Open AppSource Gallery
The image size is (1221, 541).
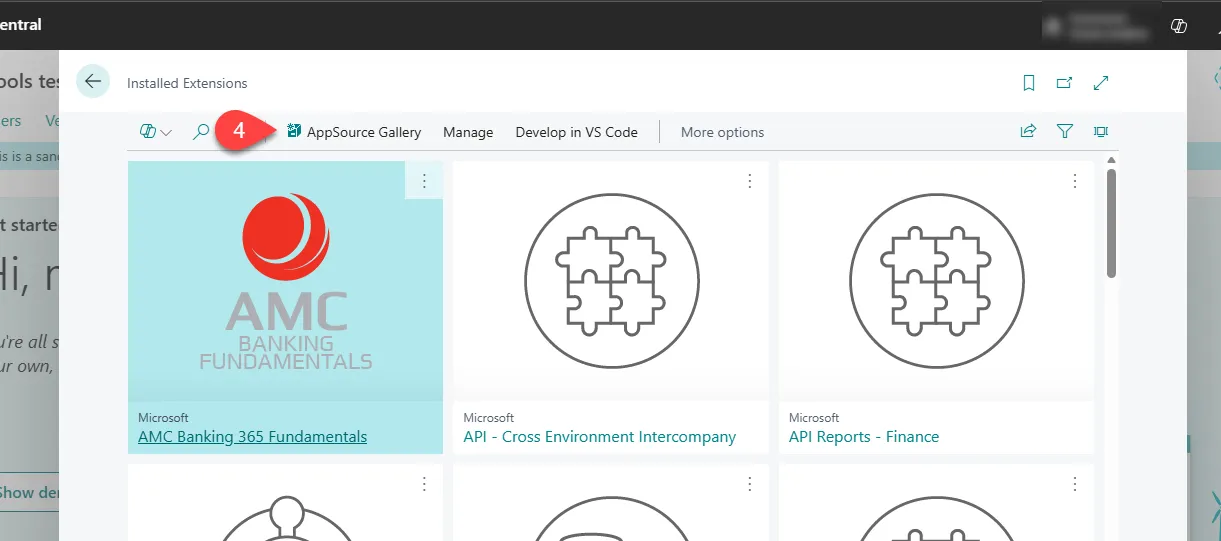353,132
